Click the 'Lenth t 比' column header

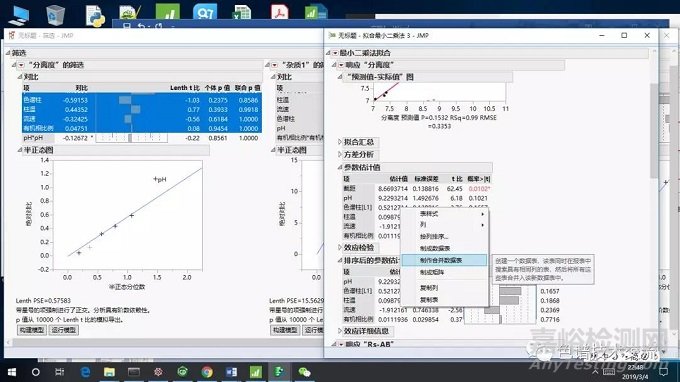pos(185,88)
